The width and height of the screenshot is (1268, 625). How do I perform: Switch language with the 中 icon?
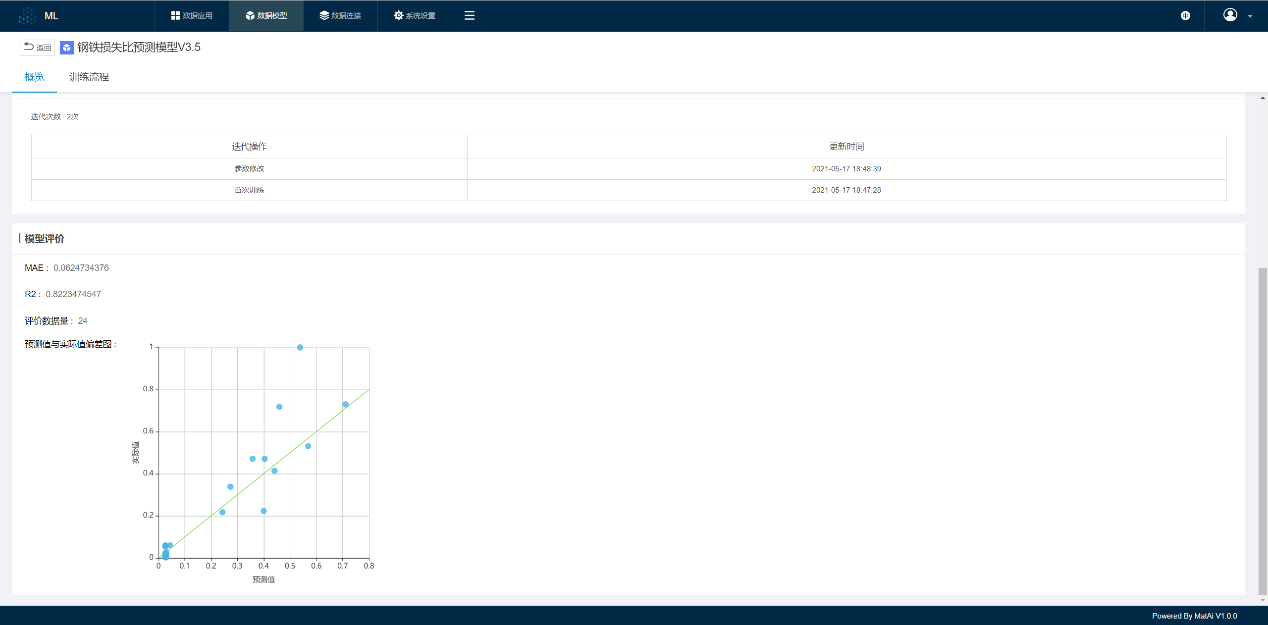1185,16
